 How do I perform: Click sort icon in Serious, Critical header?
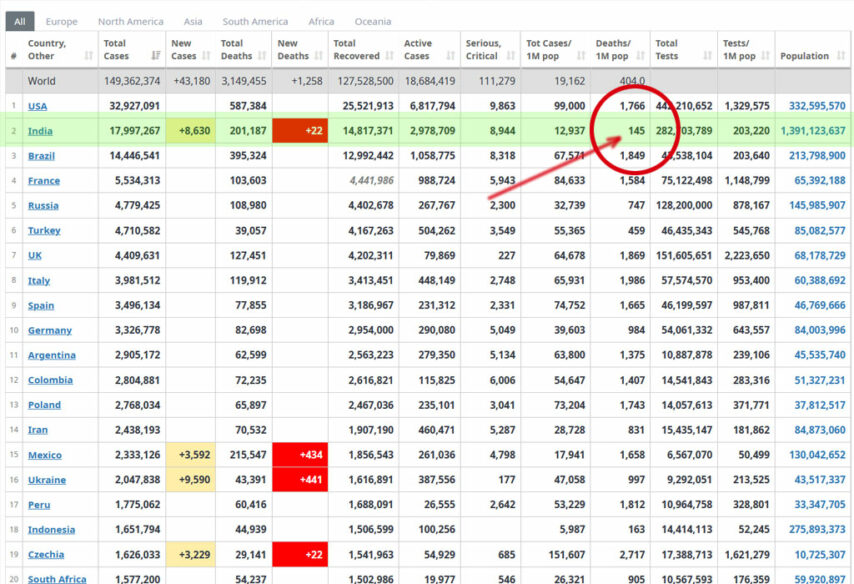pyautogui.click(x=512, y=56)
